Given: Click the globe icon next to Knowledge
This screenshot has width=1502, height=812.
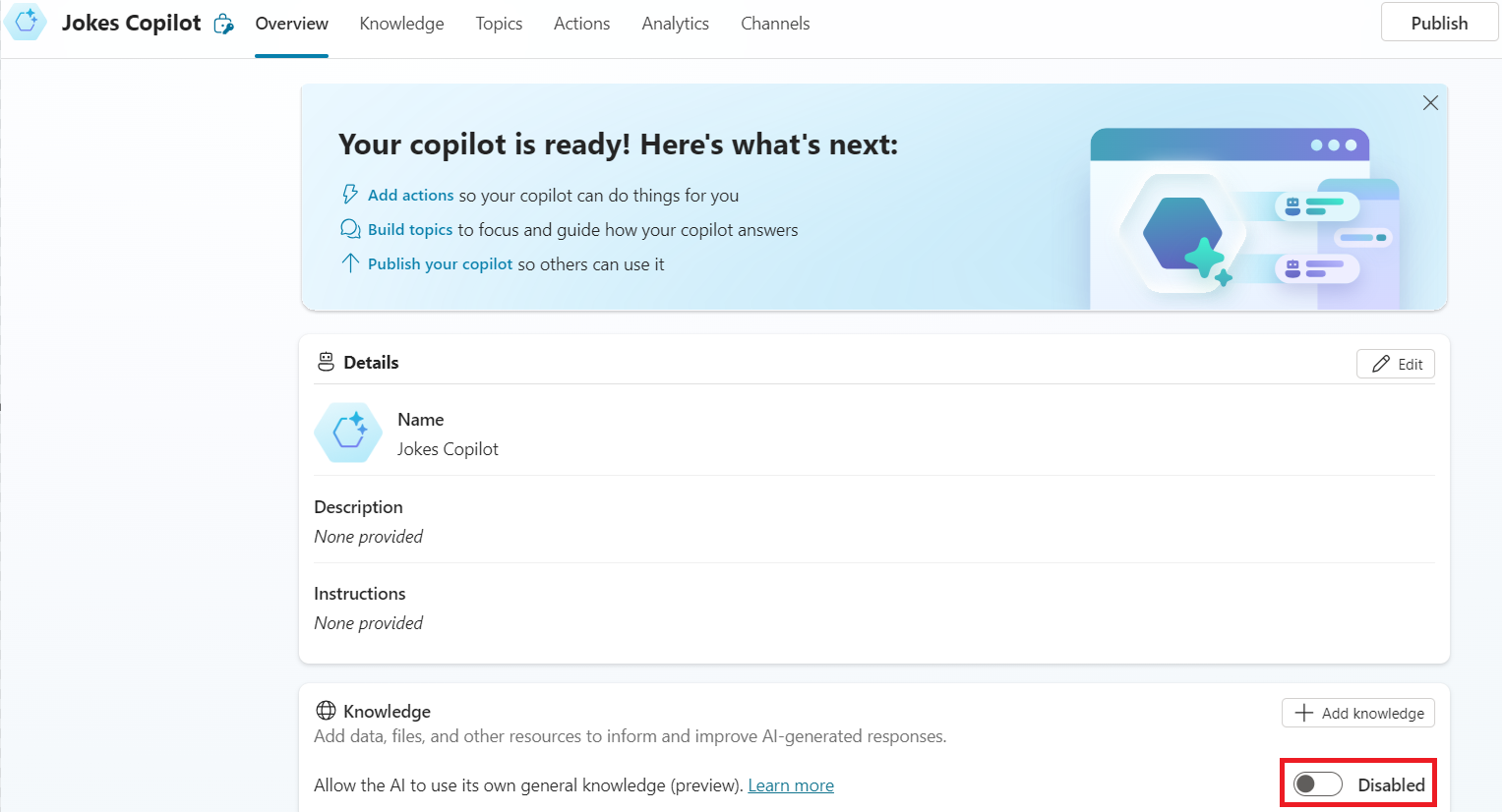Looking at the screenshot, I should pos(326,711).
